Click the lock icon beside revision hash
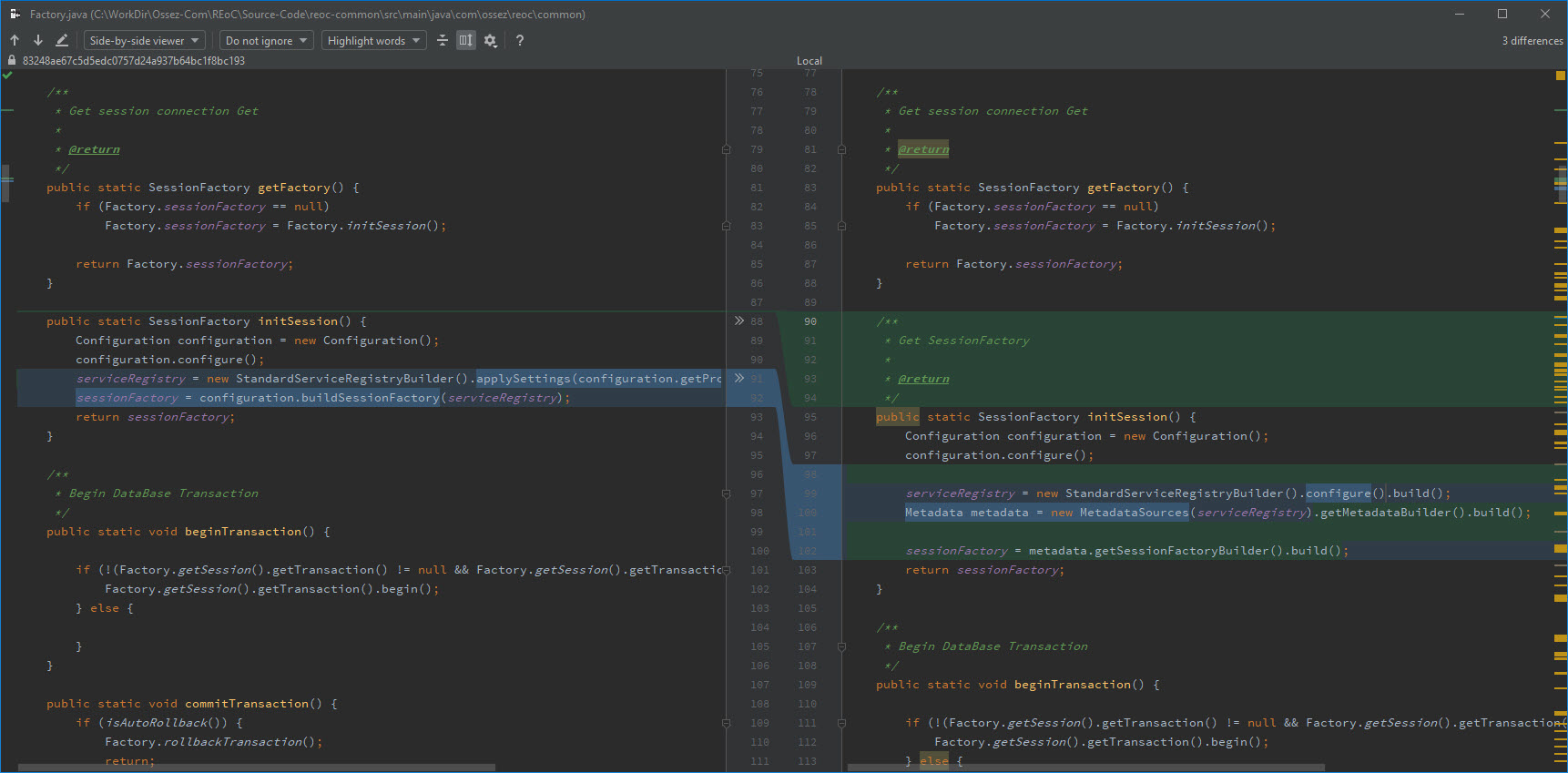1568x773 pixels. coord(12,60)
